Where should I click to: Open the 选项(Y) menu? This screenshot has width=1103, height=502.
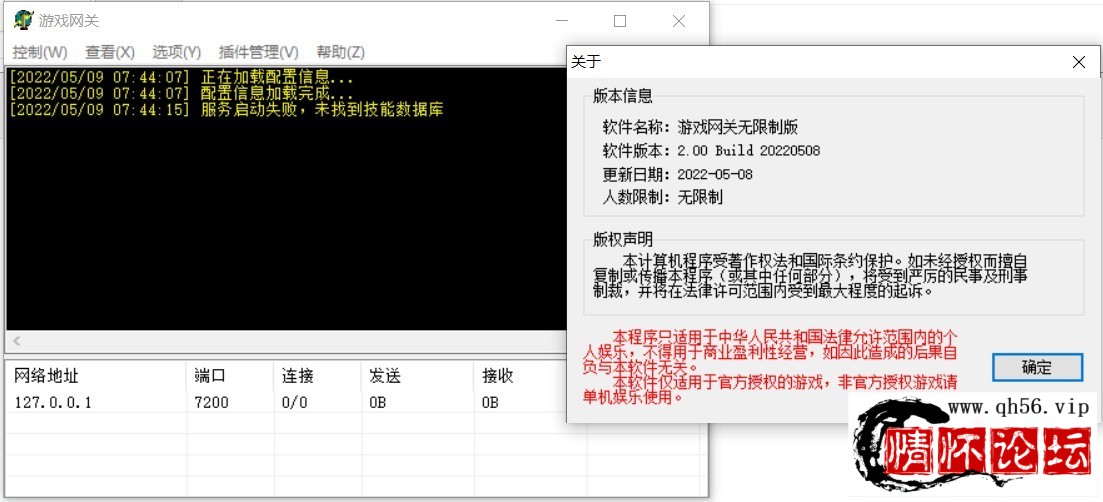pos(177,52)
